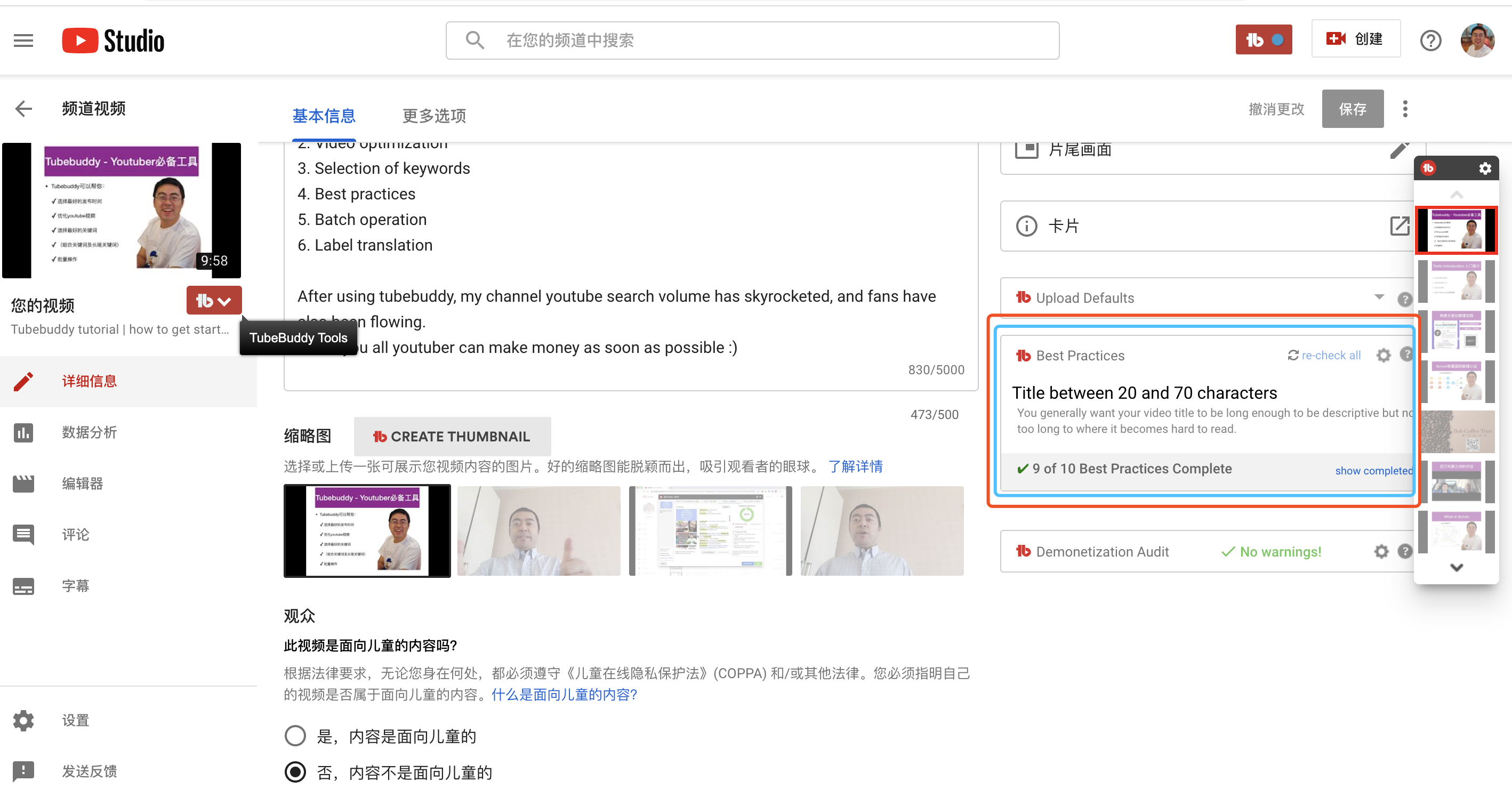Edit the 片尾画面 end screen pencil icon
1512x789 pixels.
pos(1400,150)
